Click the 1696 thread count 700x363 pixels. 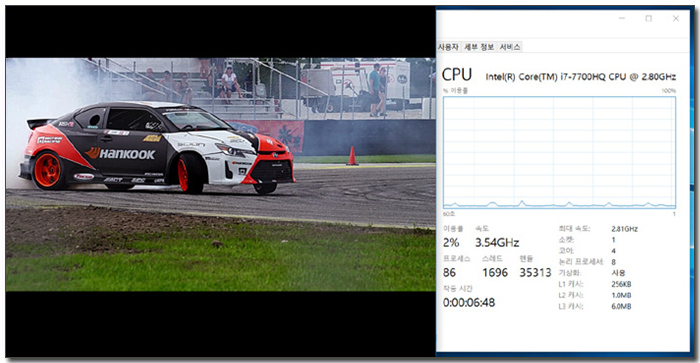(495, 272)
